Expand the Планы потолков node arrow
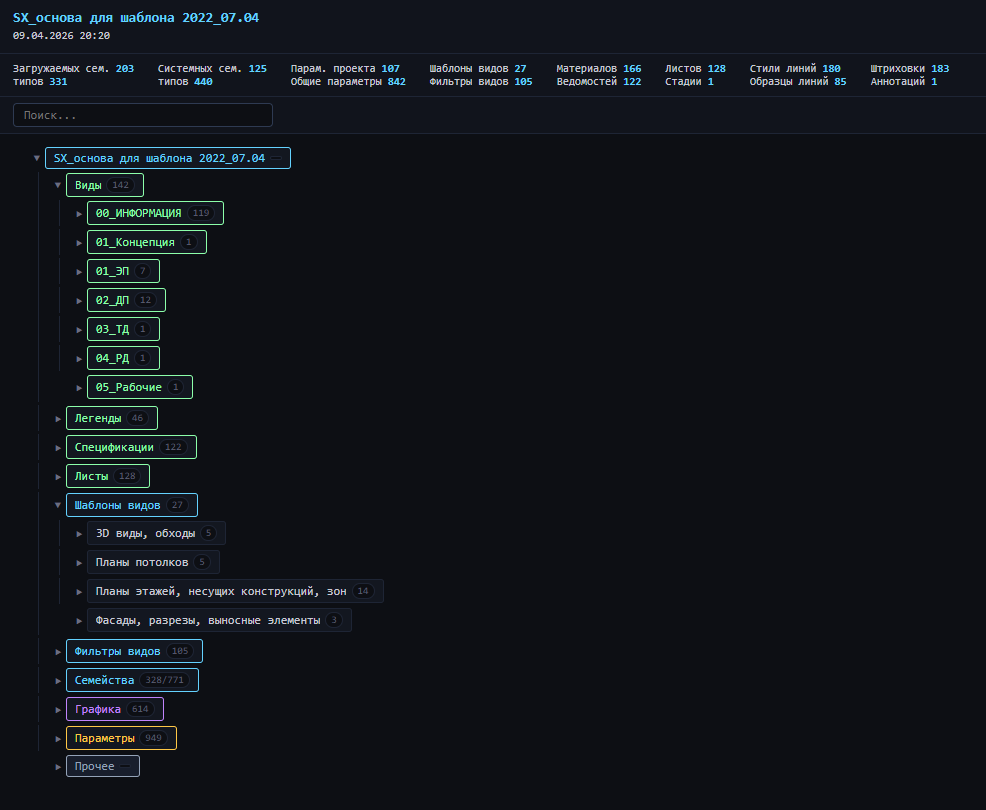Viewport: 986px width, 810px height. (79, 562)
